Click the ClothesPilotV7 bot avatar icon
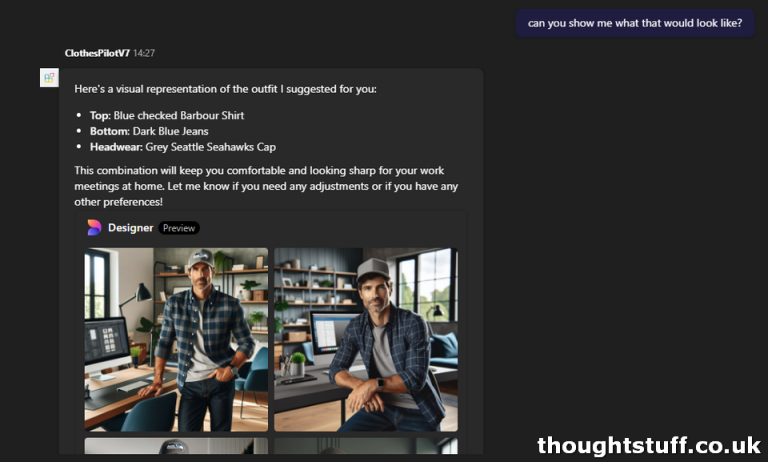This screenshot has width=768, height=462. click(49, 78)
